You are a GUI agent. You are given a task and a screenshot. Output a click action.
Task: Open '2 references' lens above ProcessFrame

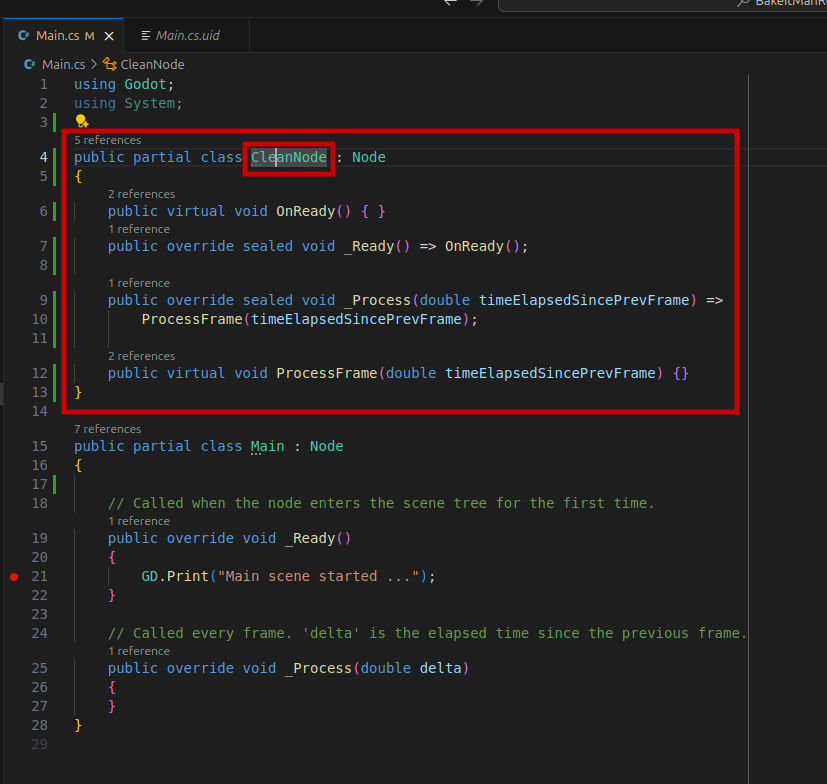(141, 356)
